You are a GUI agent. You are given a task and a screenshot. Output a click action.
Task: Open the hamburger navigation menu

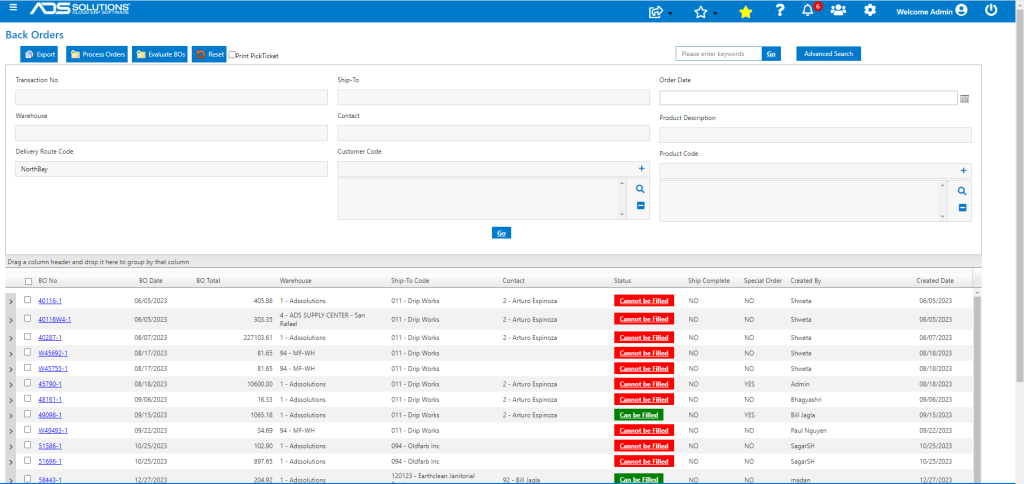13,8
